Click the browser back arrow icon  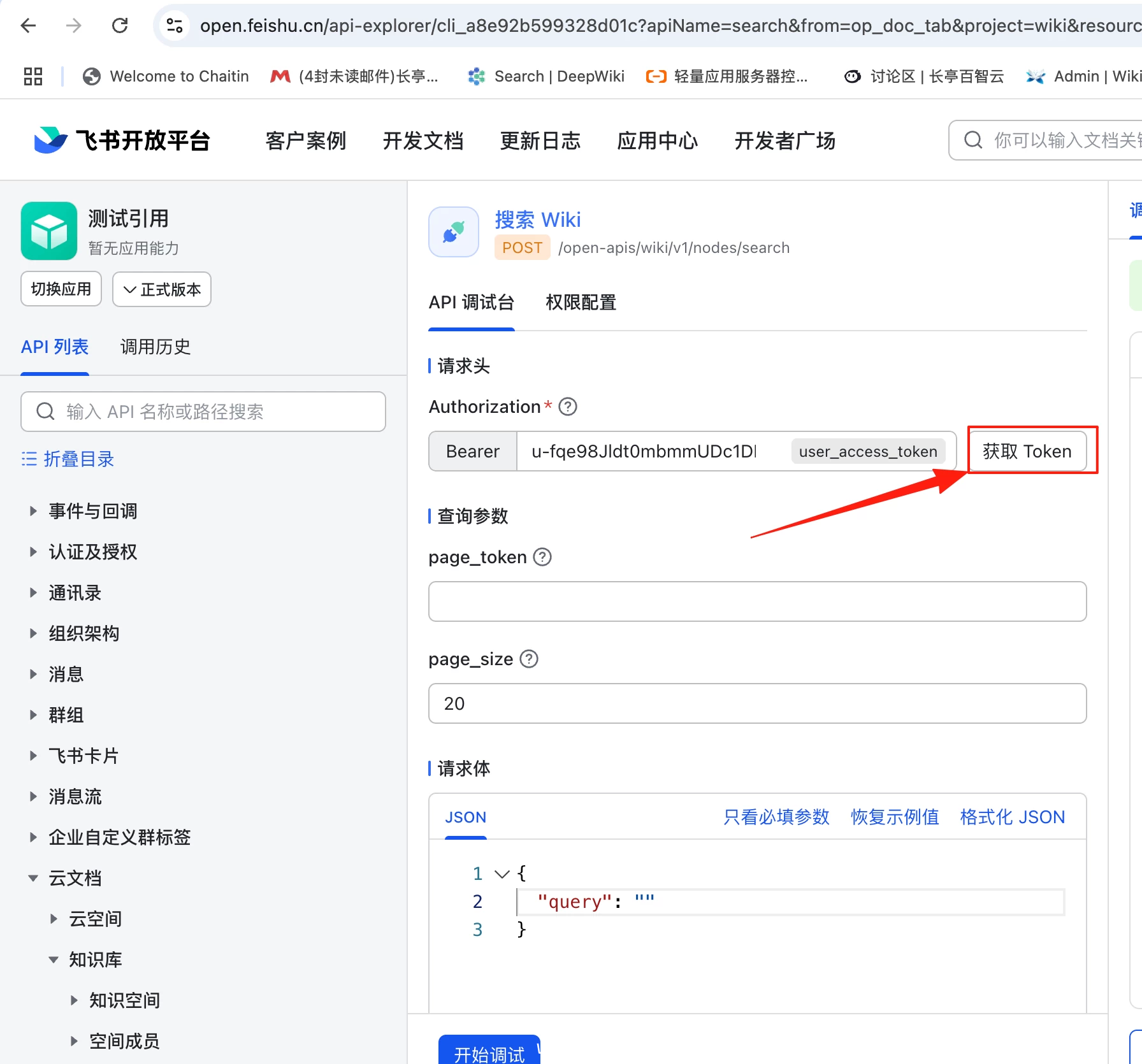29,25
